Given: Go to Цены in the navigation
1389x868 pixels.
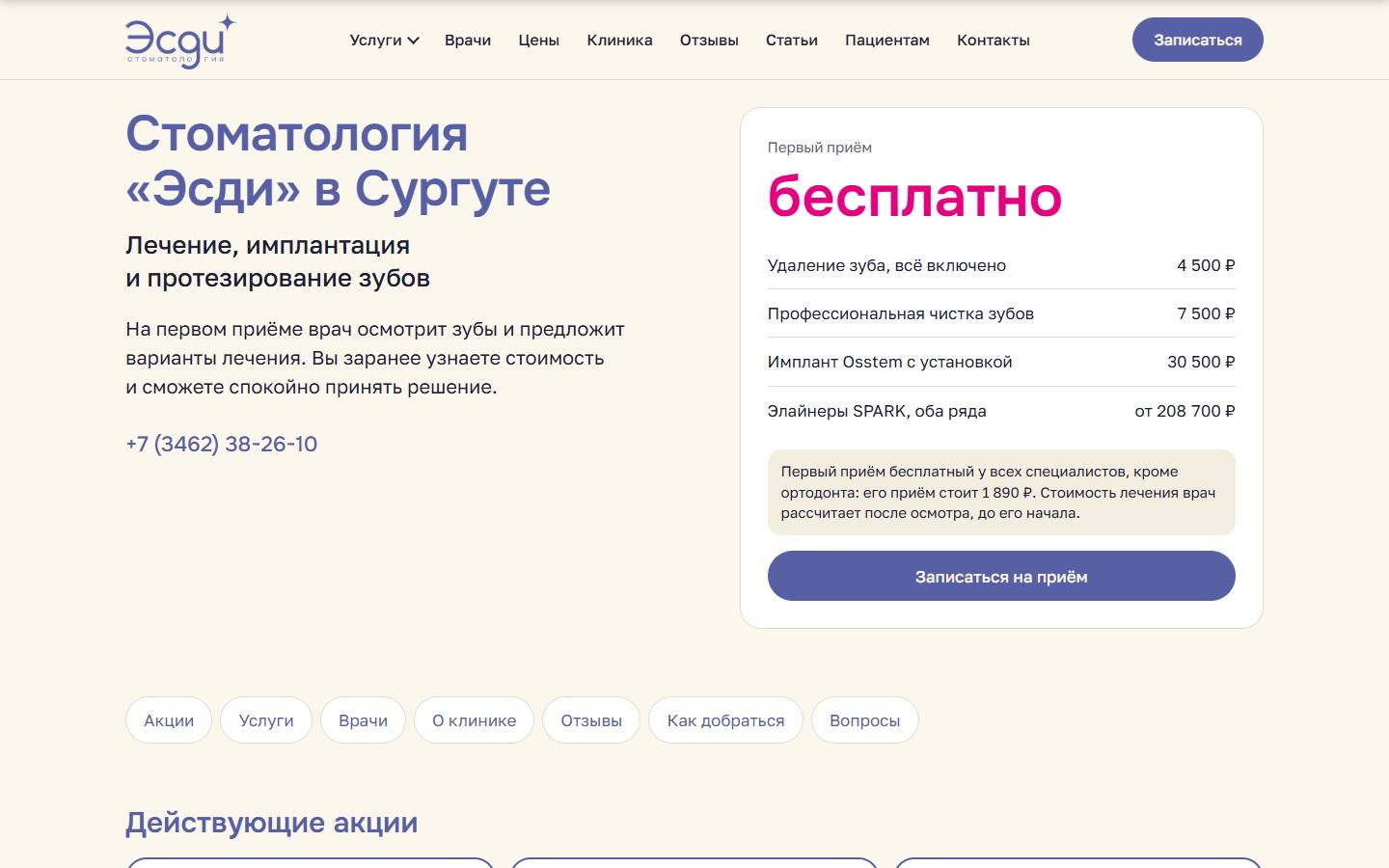Looking at the screenshot, I should pyautogui.click(x=538, y=41).
